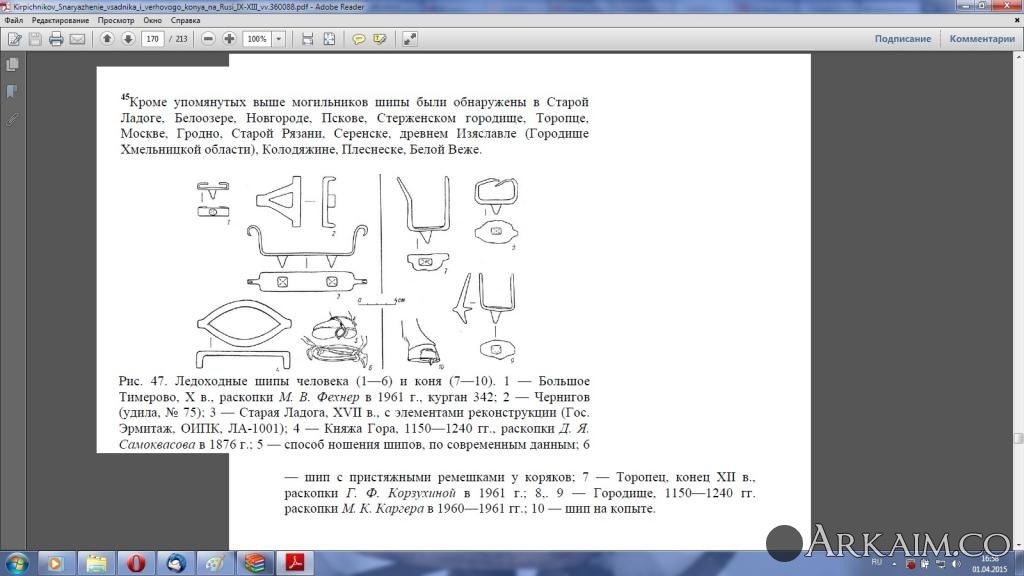Go to next page with down arrow
1024x576 pixels.
click(x=128, y=39)
